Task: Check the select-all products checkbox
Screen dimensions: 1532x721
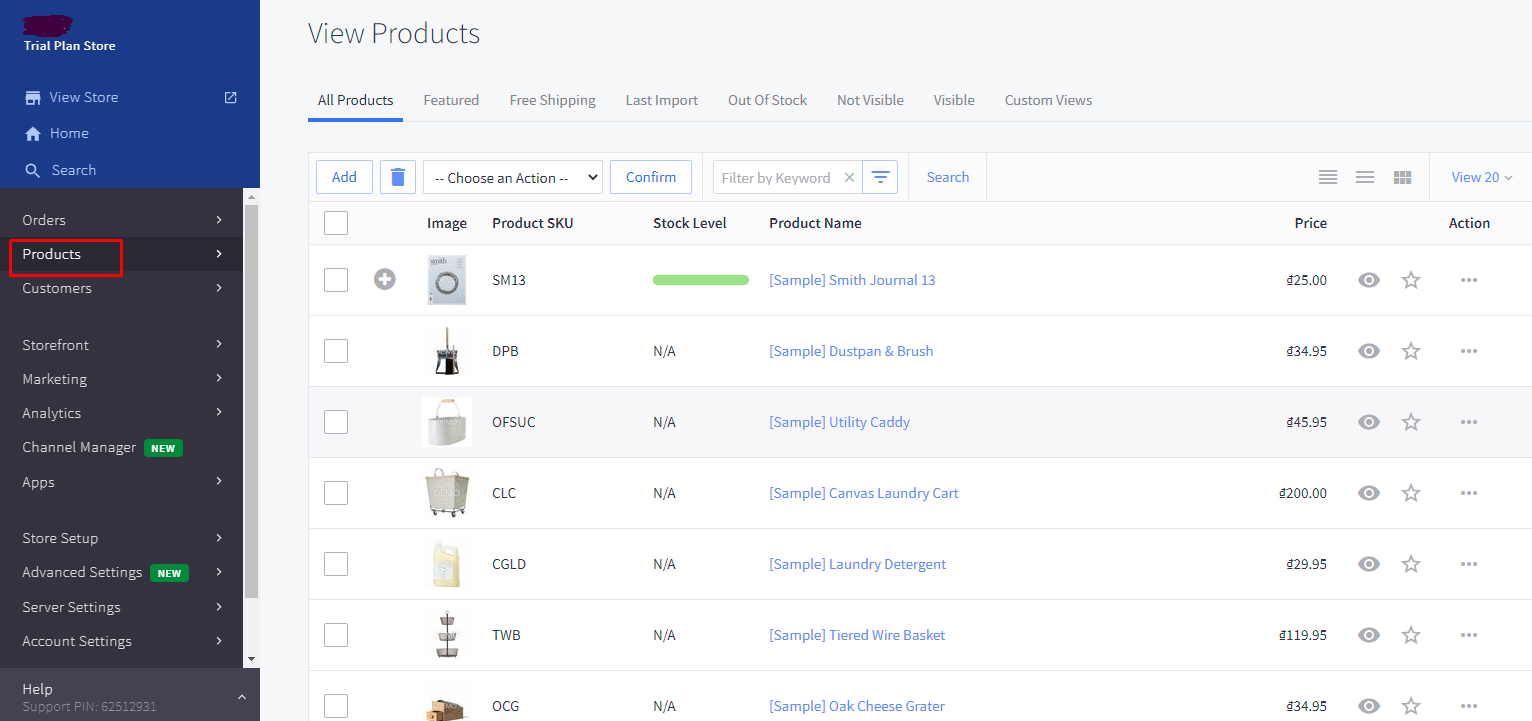Action: (x=336, y=223)
